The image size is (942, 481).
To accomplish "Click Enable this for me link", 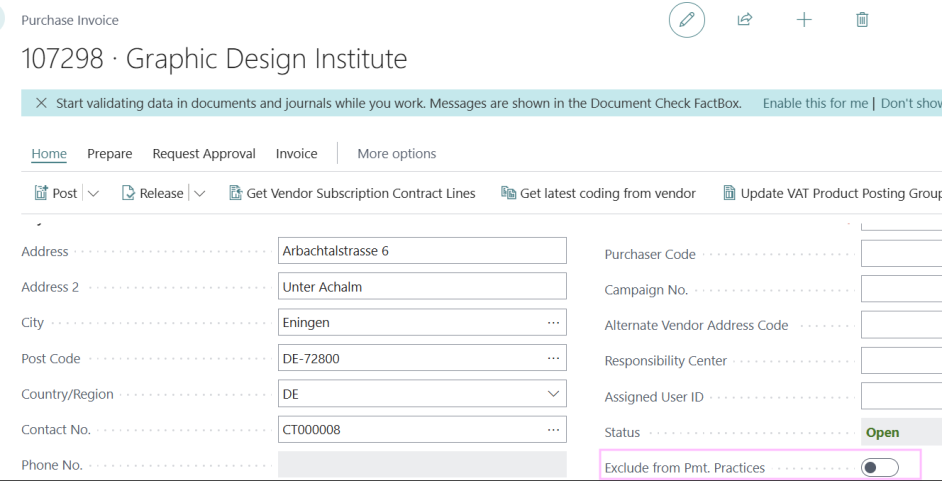I will pyautogui.click(x=815, y=103).
